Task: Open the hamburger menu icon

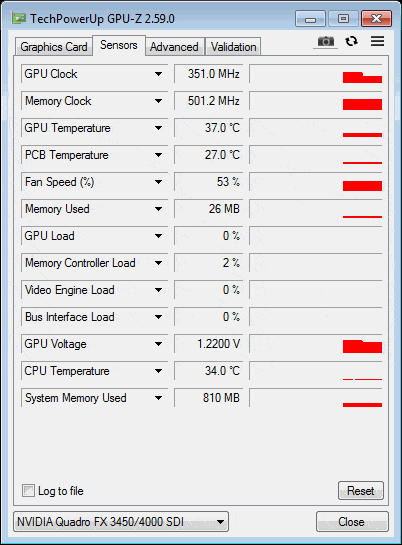Action: [377, 41]
